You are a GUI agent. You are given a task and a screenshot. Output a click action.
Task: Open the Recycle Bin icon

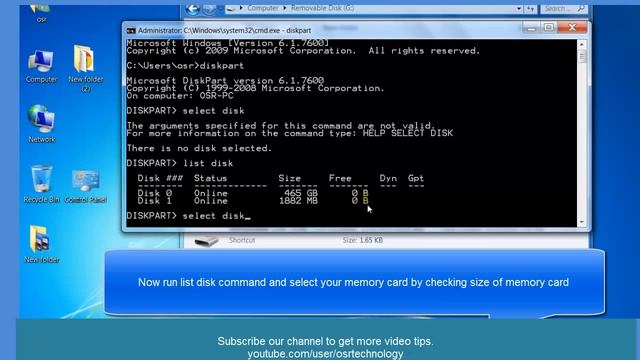coord(41,184)
